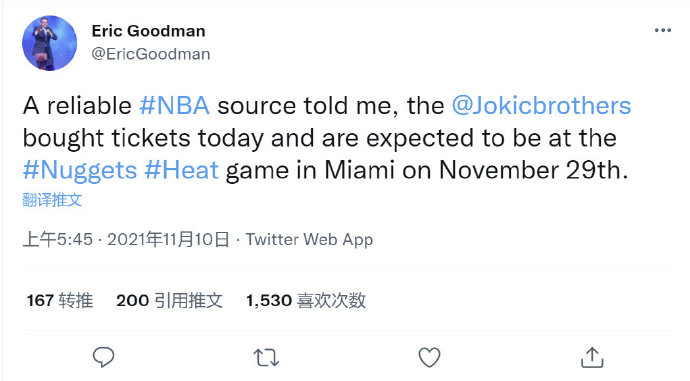690x381 pixels.
Task: Click 翻译推文 translate tweet link
Action: point(52,200)
